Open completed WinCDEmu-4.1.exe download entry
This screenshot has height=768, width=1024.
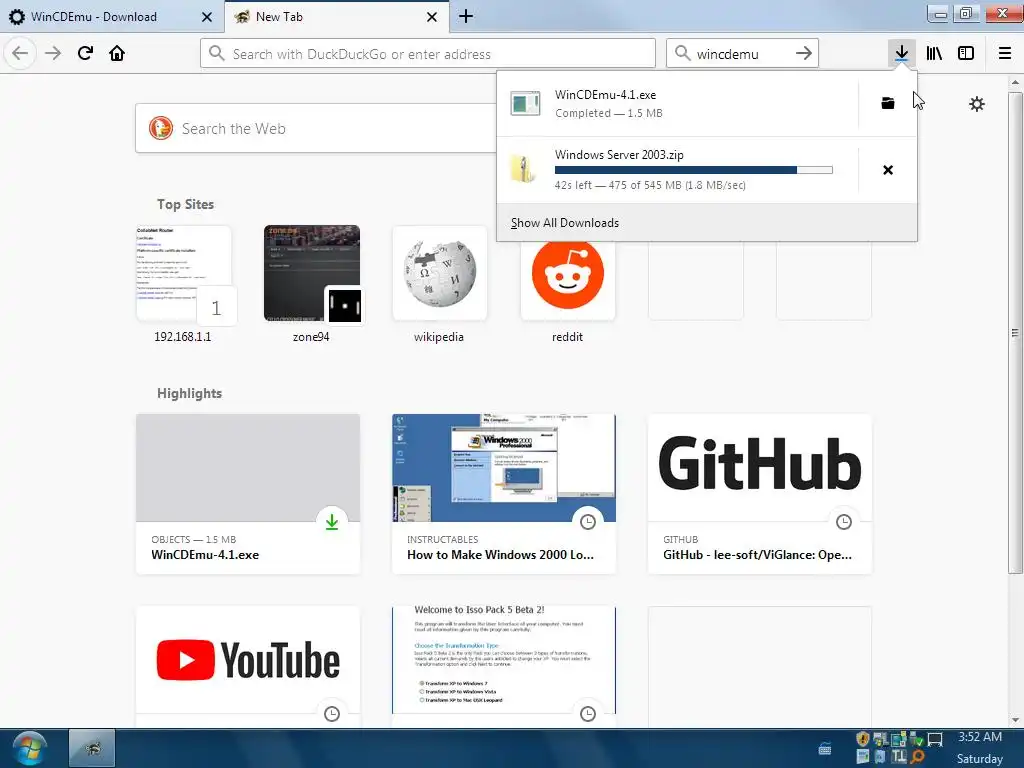point(678,103)
